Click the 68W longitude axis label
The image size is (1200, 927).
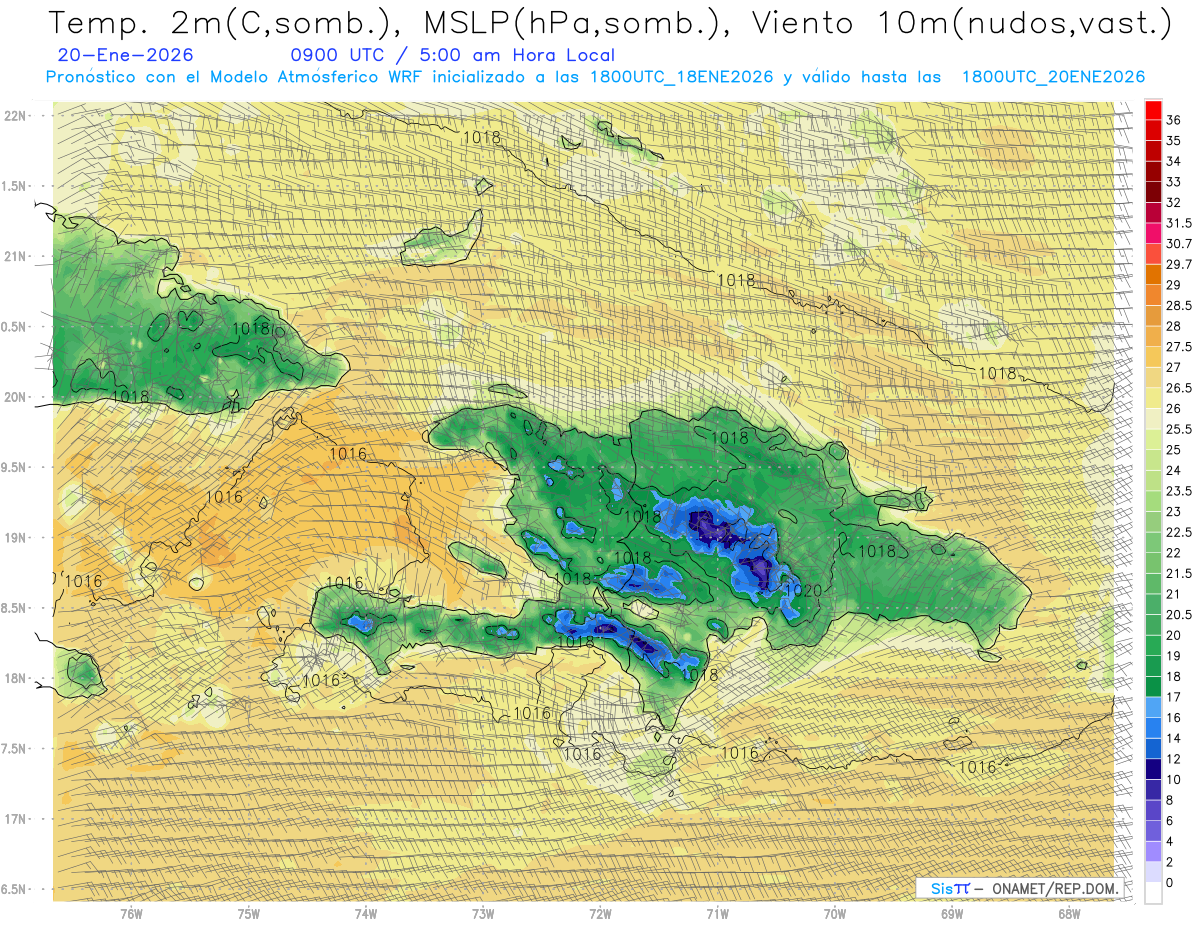1069,913
